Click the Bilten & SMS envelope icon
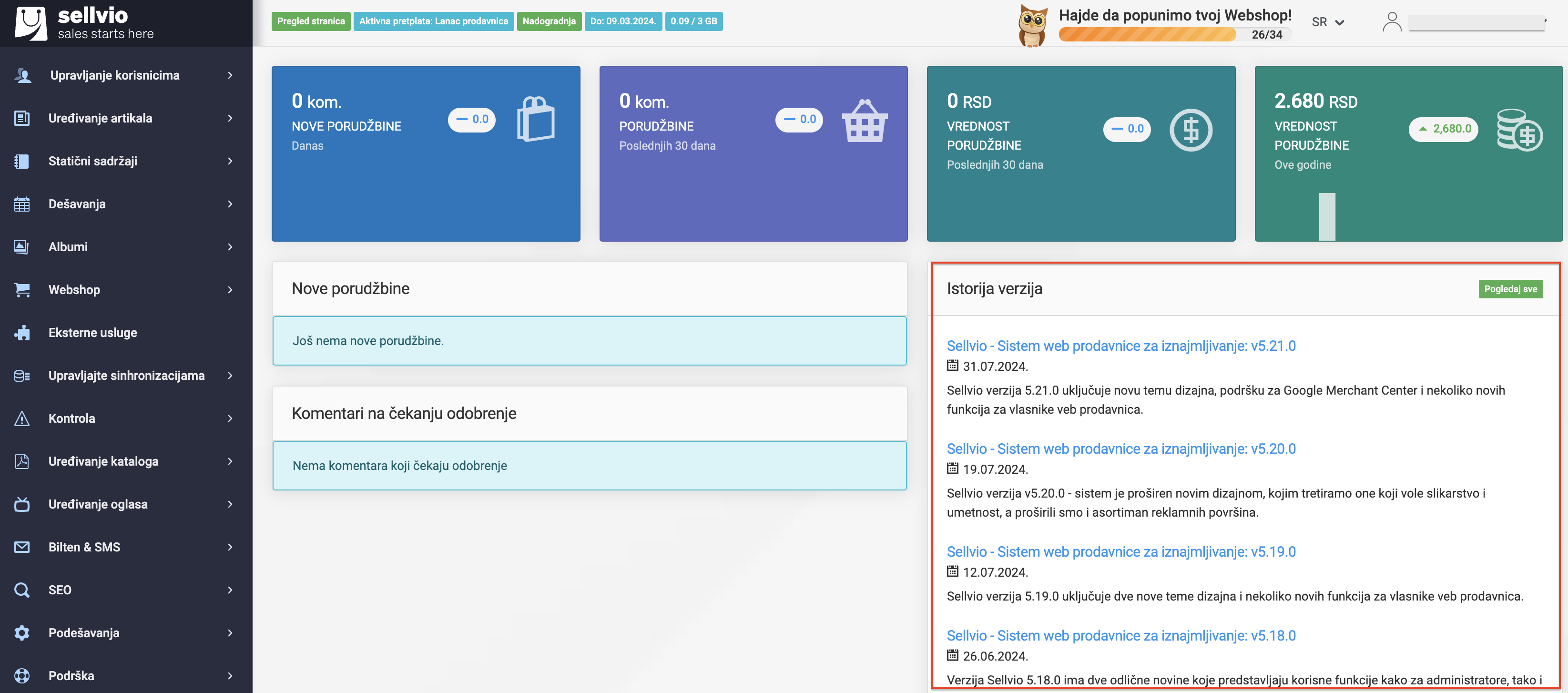Viewport: 1568px width, 693px height. tap(22, 547)
